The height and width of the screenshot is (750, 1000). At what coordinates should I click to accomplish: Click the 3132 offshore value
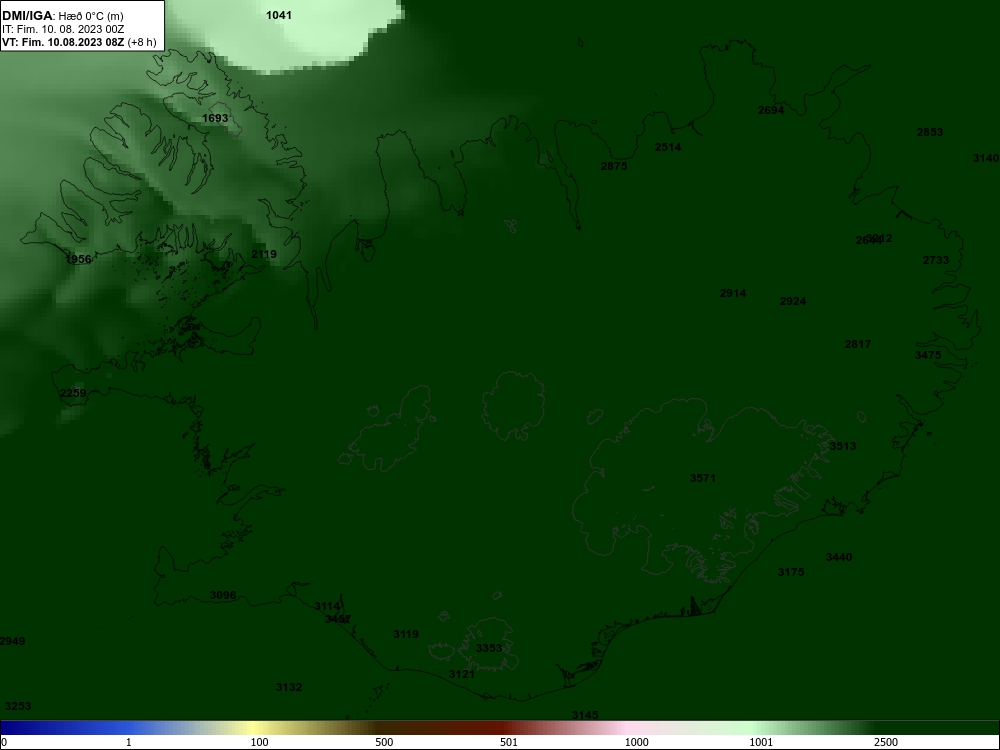[x=289, y=687]
